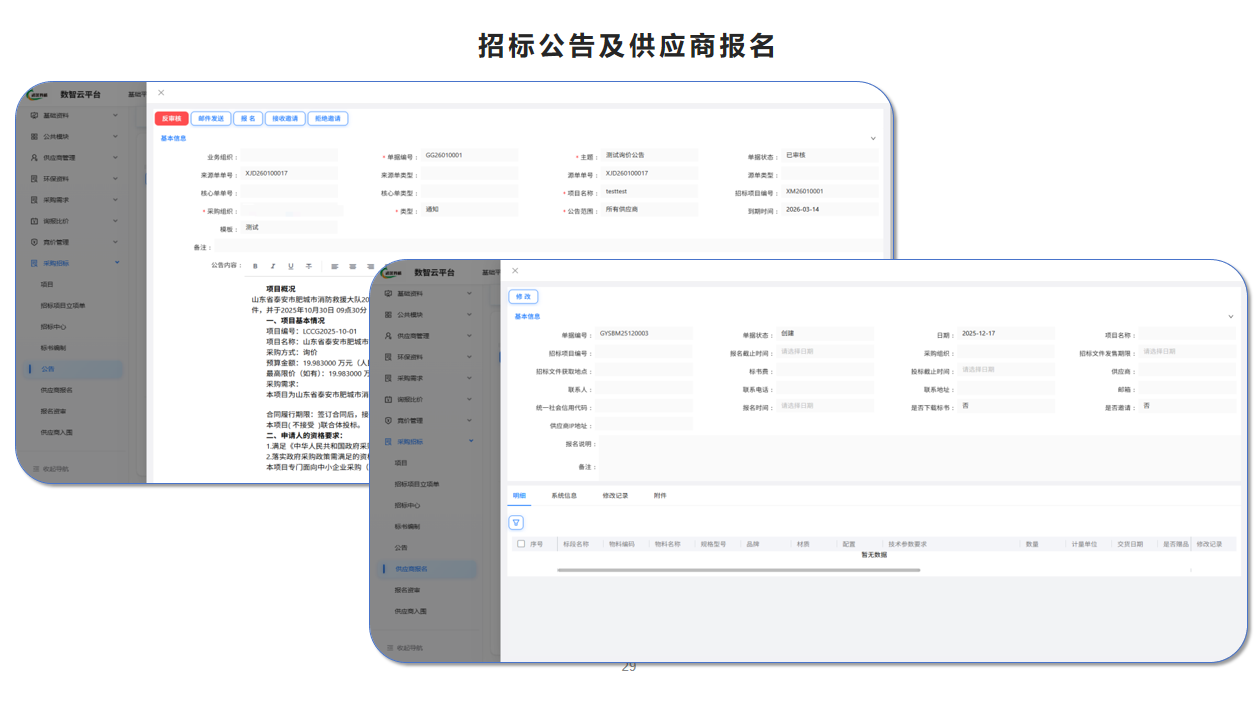Image resolution: width=1257 pixels, height=706 pixels.
Task: Close the 供应商报名 detail panel in front window
Action: (x=515, y=270)
